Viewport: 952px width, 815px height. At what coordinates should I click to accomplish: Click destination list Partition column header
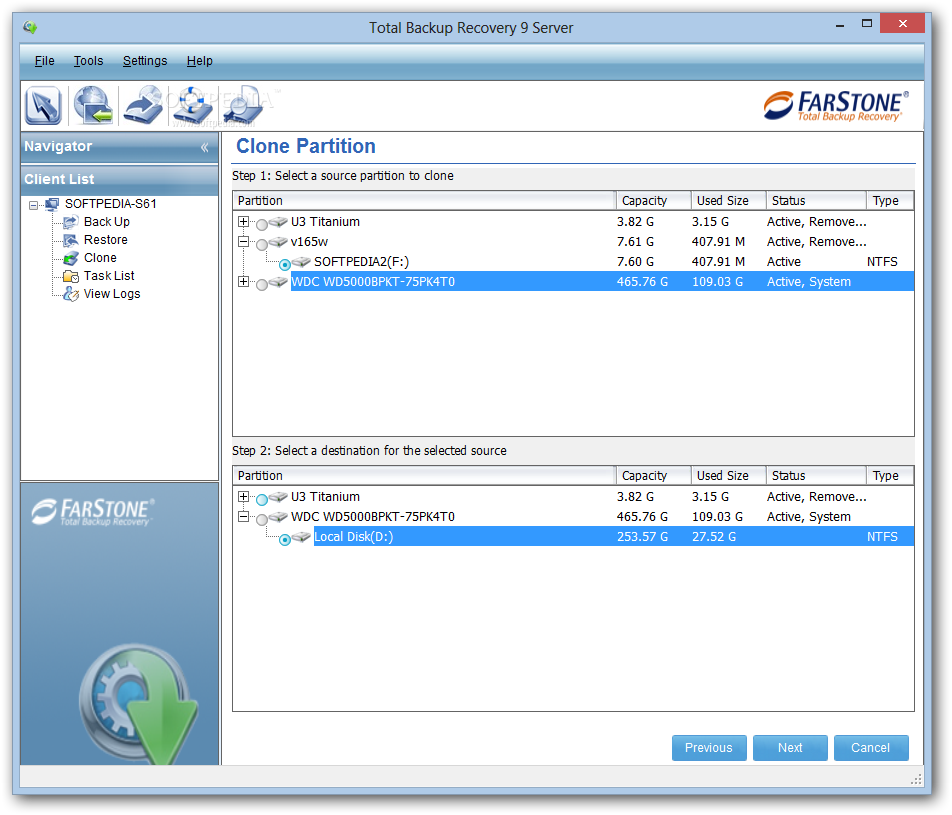pyautogui.click(x=424, y=476)
